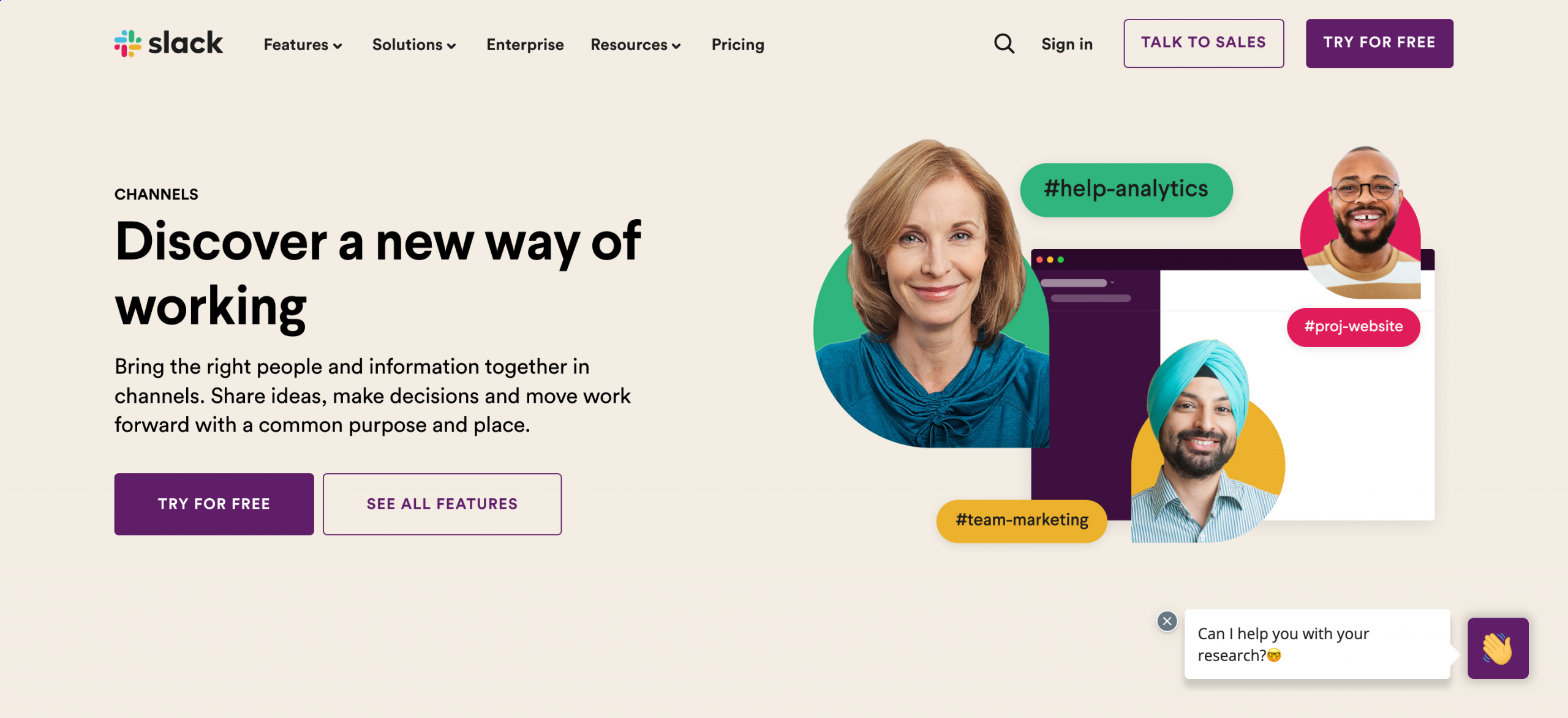This screenshot has width=1568, height=718.
Task: Click the See All Features link
Action: click(x=441, y=504)
